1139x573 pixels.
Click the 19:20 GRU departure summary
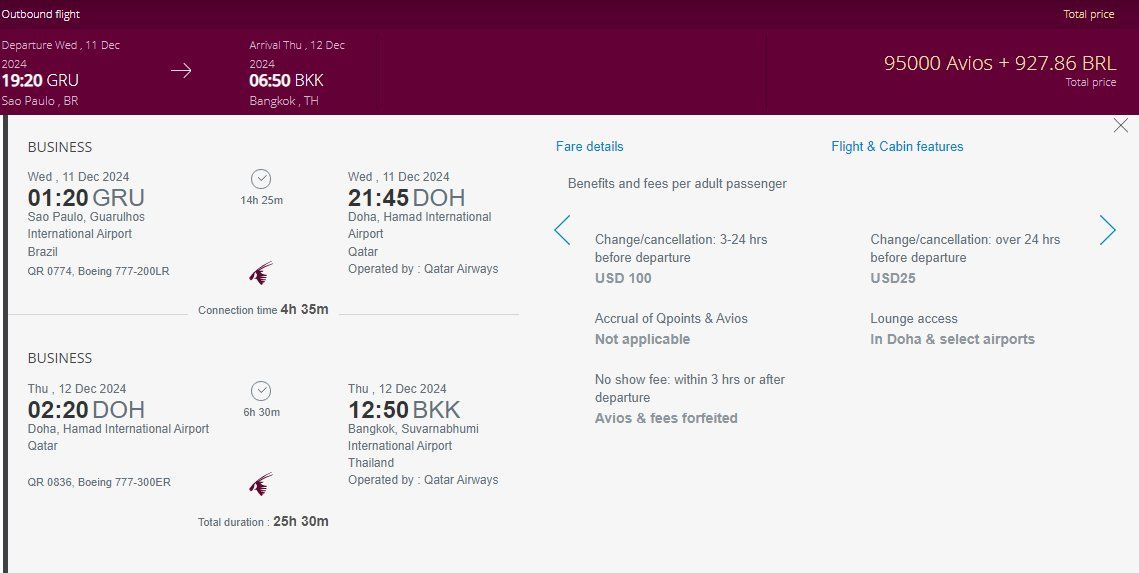pos(40,81)
